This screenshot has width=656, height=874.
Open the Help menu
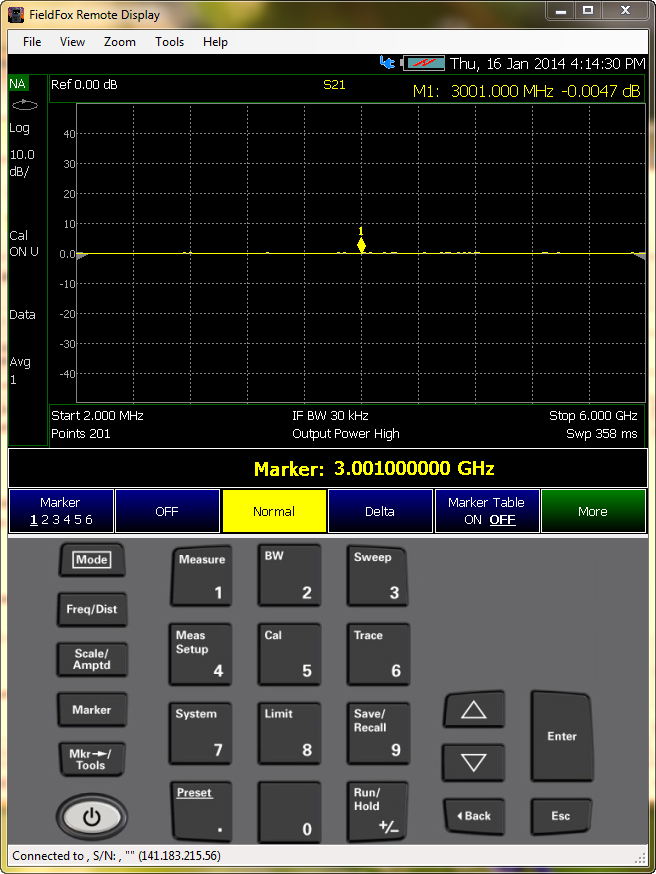(215, 42)
